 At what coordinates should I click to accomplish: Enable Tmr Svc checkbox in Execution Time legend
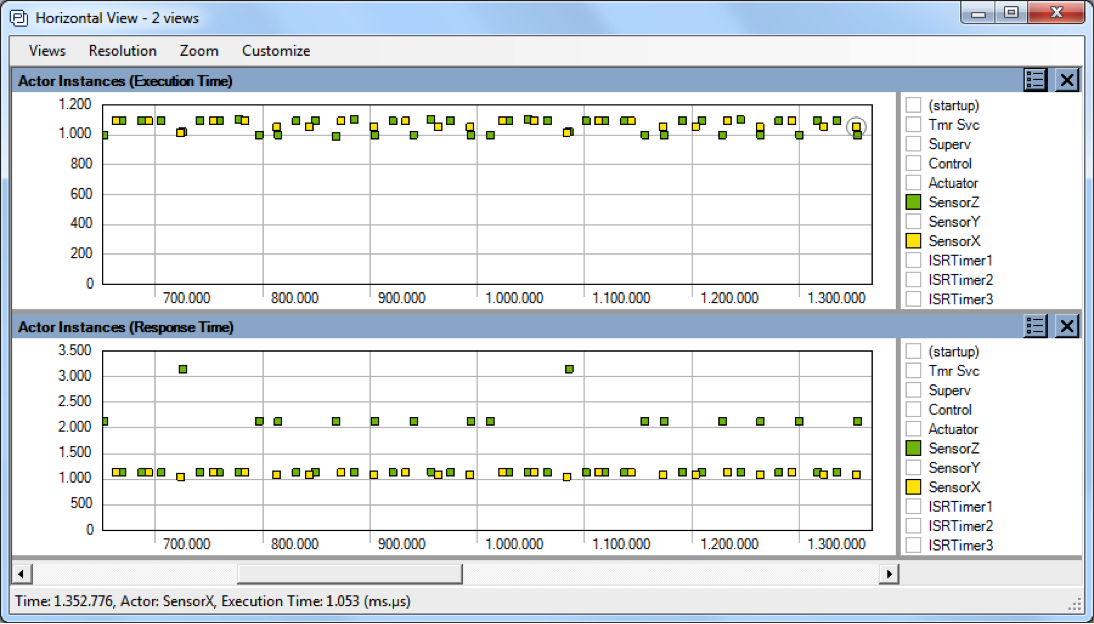[x=913, y=124]
